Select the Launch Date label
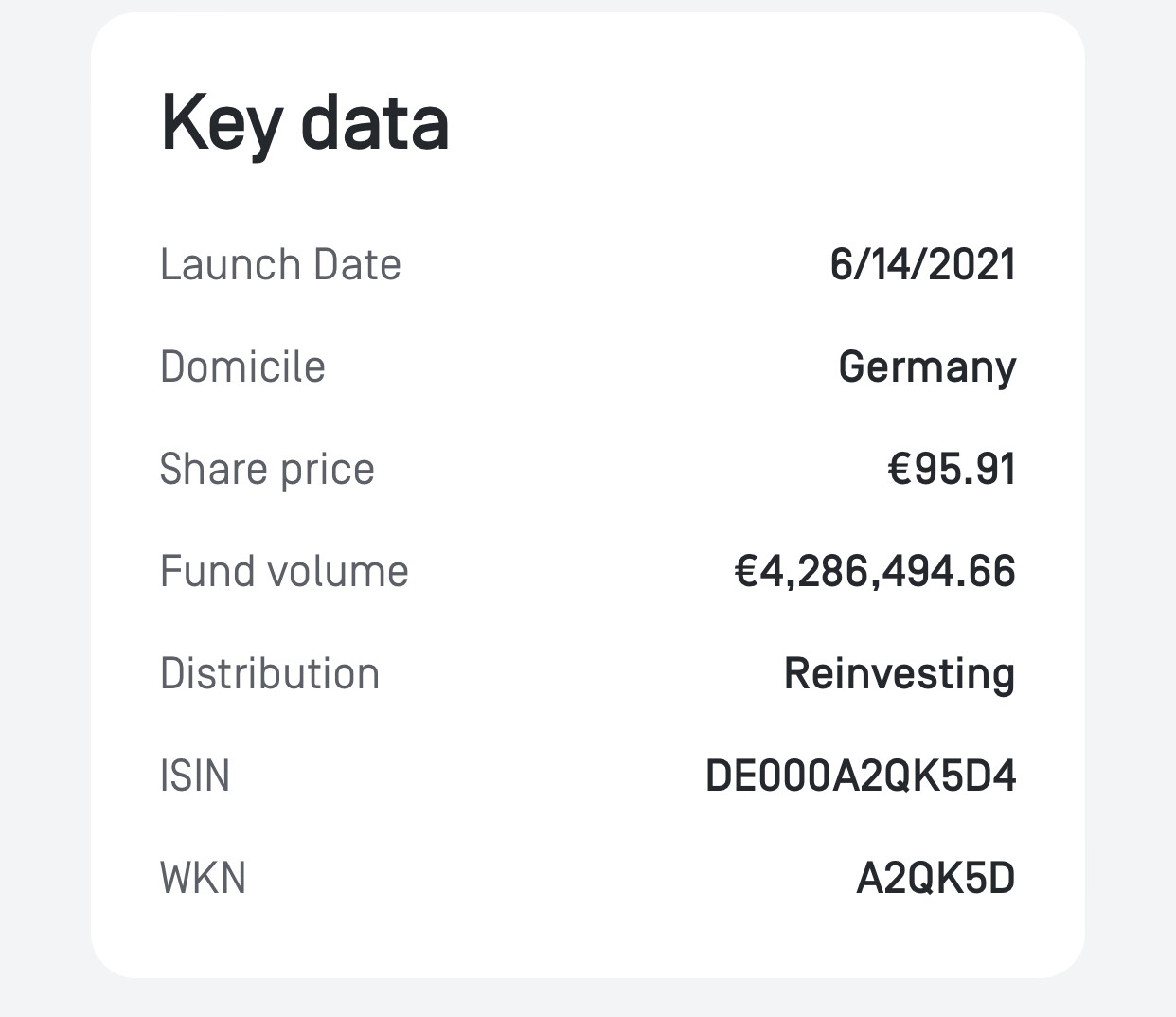This screenshot has width=1176, height=1017. [x=280, y=264]
